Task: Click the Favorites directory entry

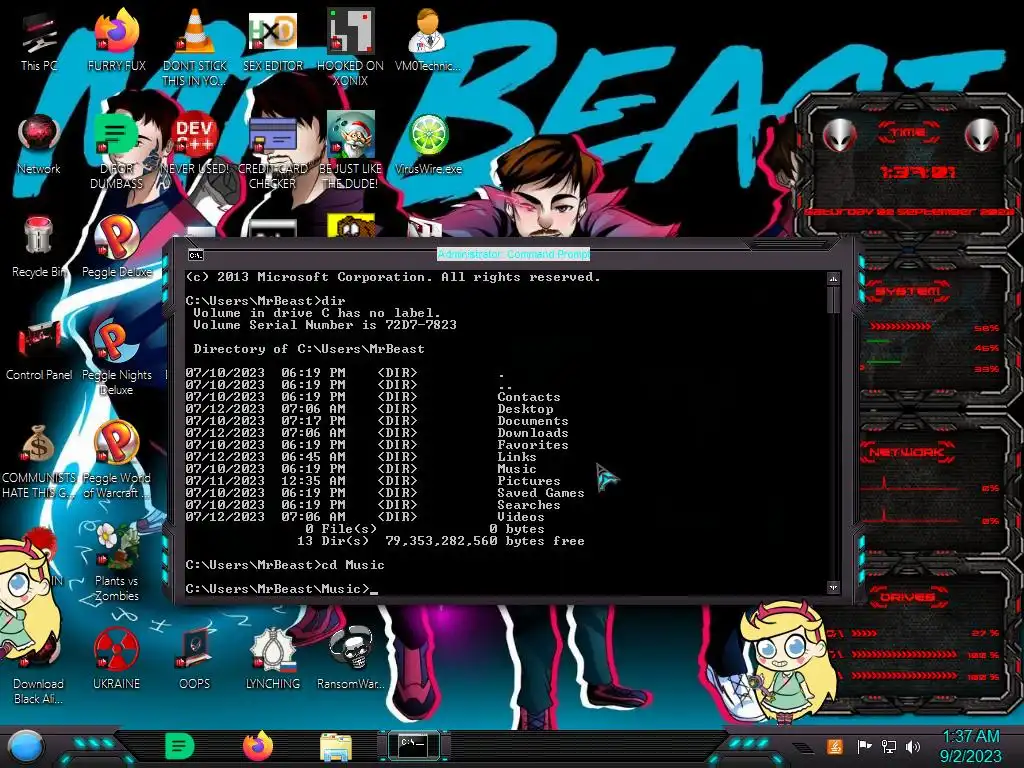Action: [x=533, y=445]
